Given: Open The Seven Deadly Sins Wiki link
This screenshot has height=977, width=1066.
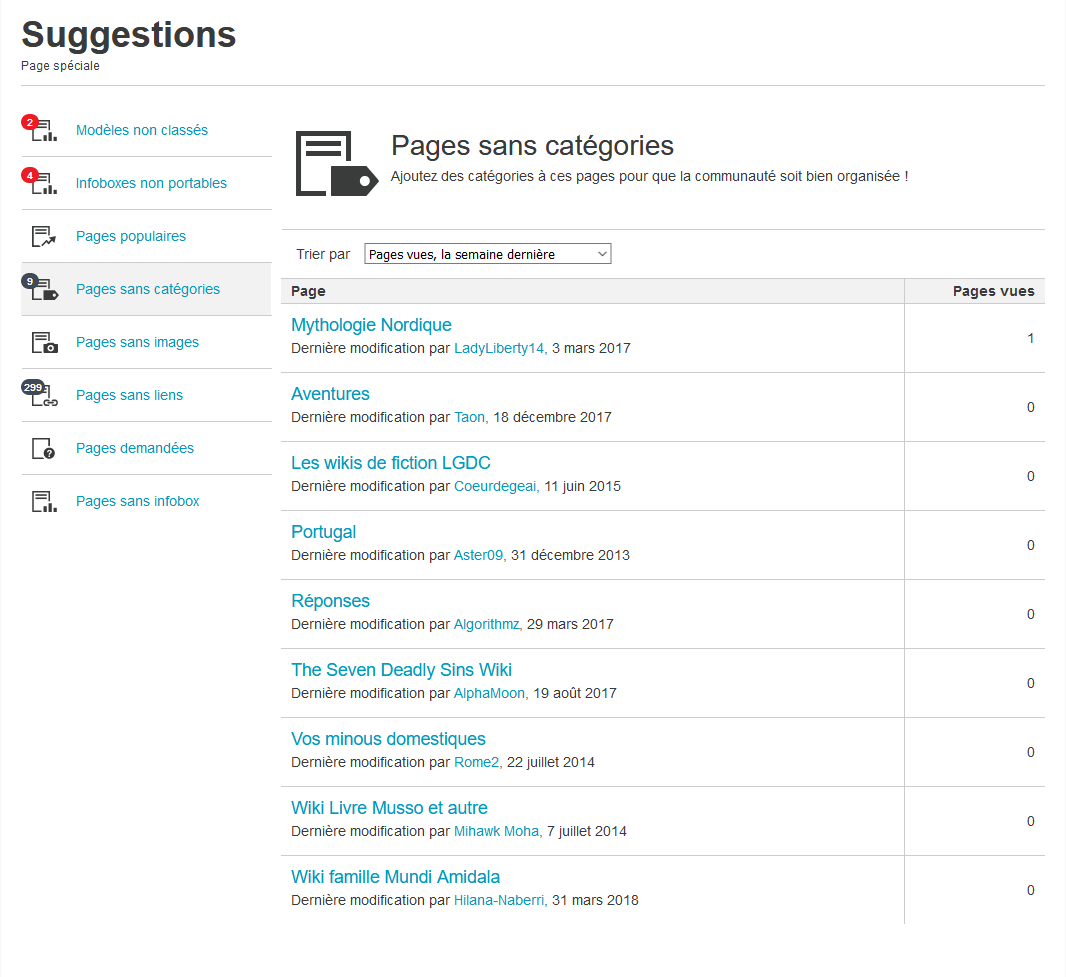Looking at the screenshot, I should tap(401, 670).
